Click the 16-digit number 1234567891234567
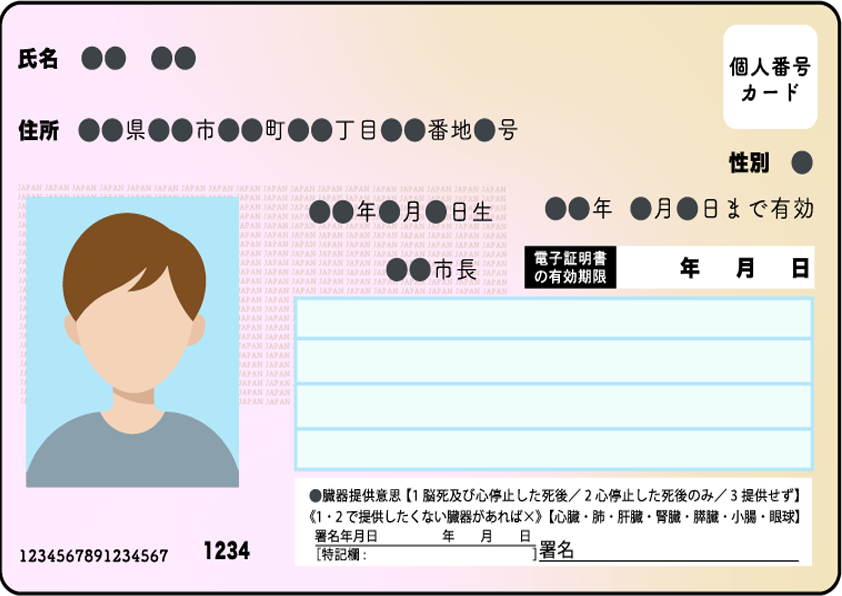Image resolution: width=842 pixels, height=596 pixels. click(94, 555)
